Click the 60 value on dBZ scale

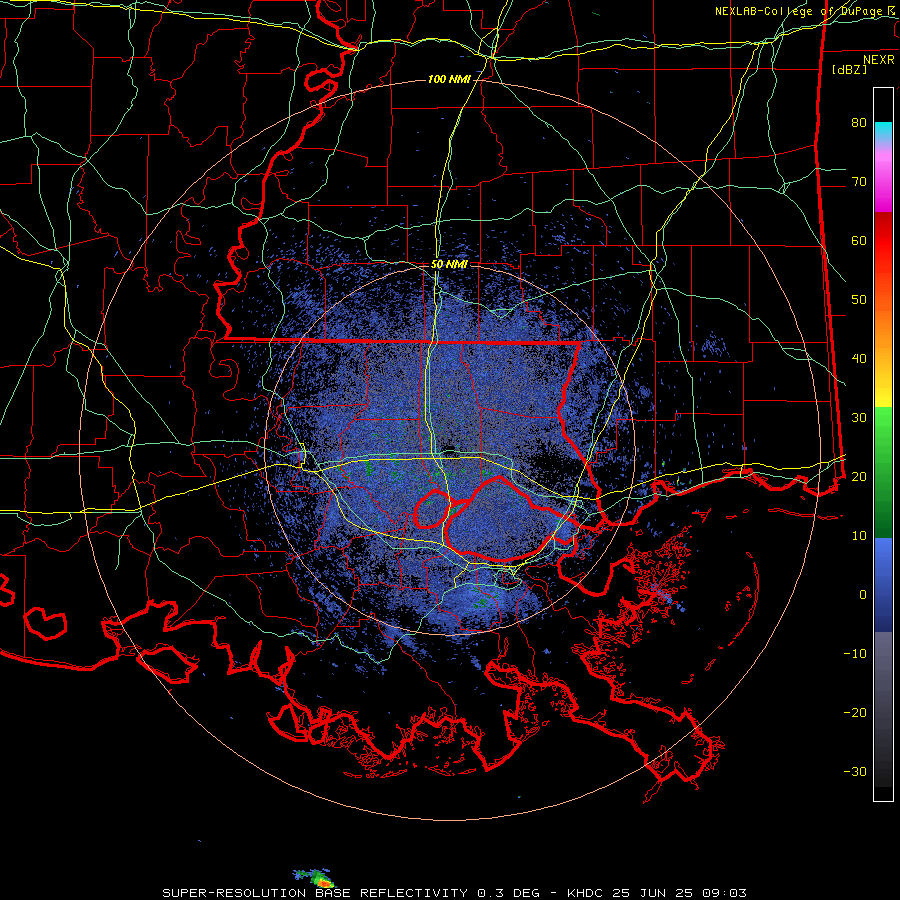[x=859, y=240]
